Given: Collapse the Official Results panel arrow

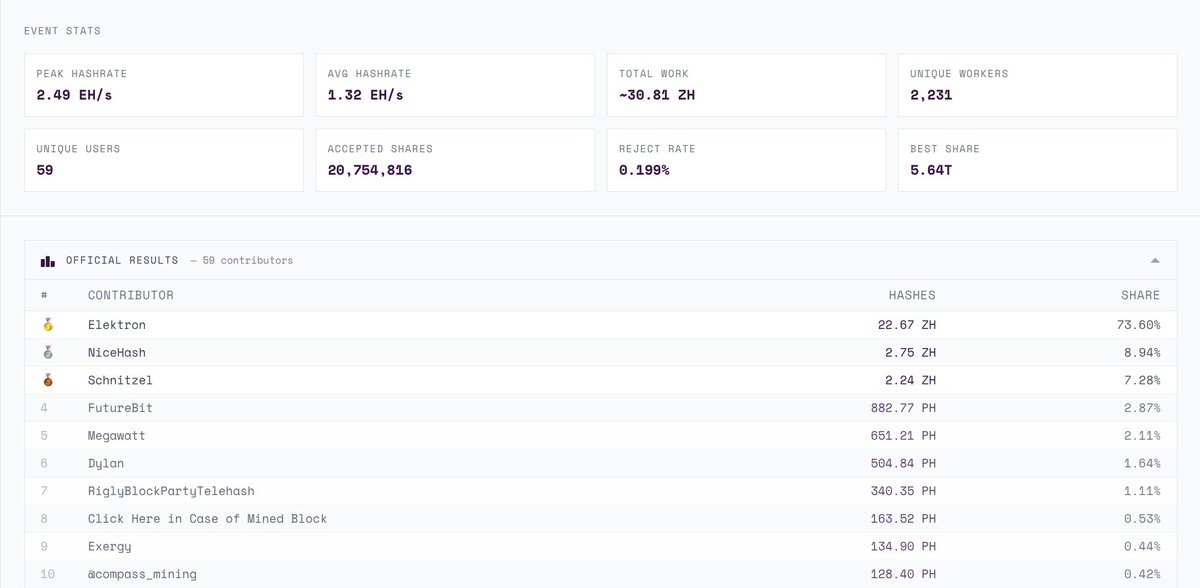Looking at the screenshot, I should pyautogui.click(x=1155, y=260).
